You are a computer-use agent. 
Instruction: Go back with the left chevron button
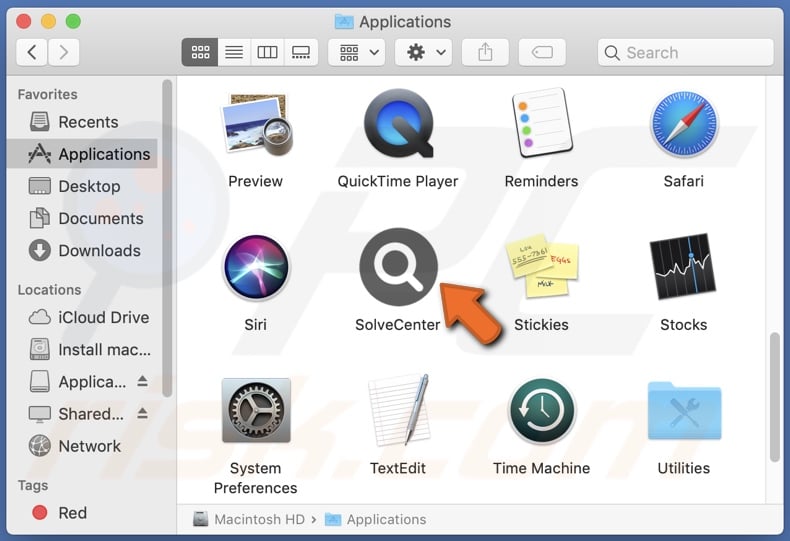tap(32, 52)
